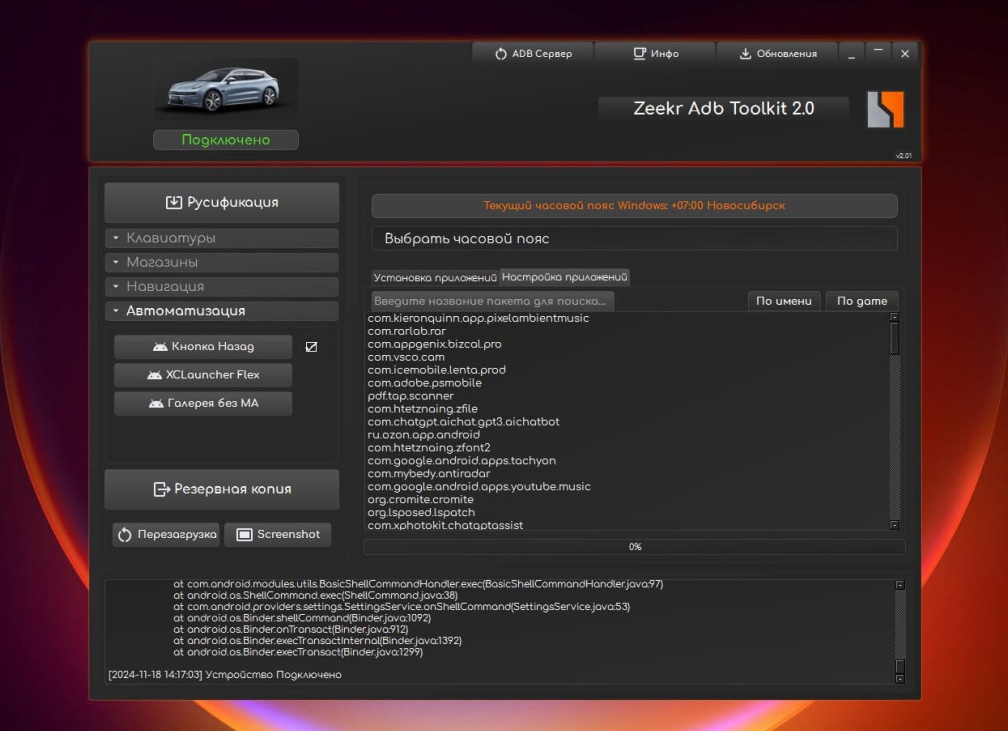Select com.icemobile.lenta.prod package
The width and height of the screenshot is (1008, 731).
coord(436,370)
